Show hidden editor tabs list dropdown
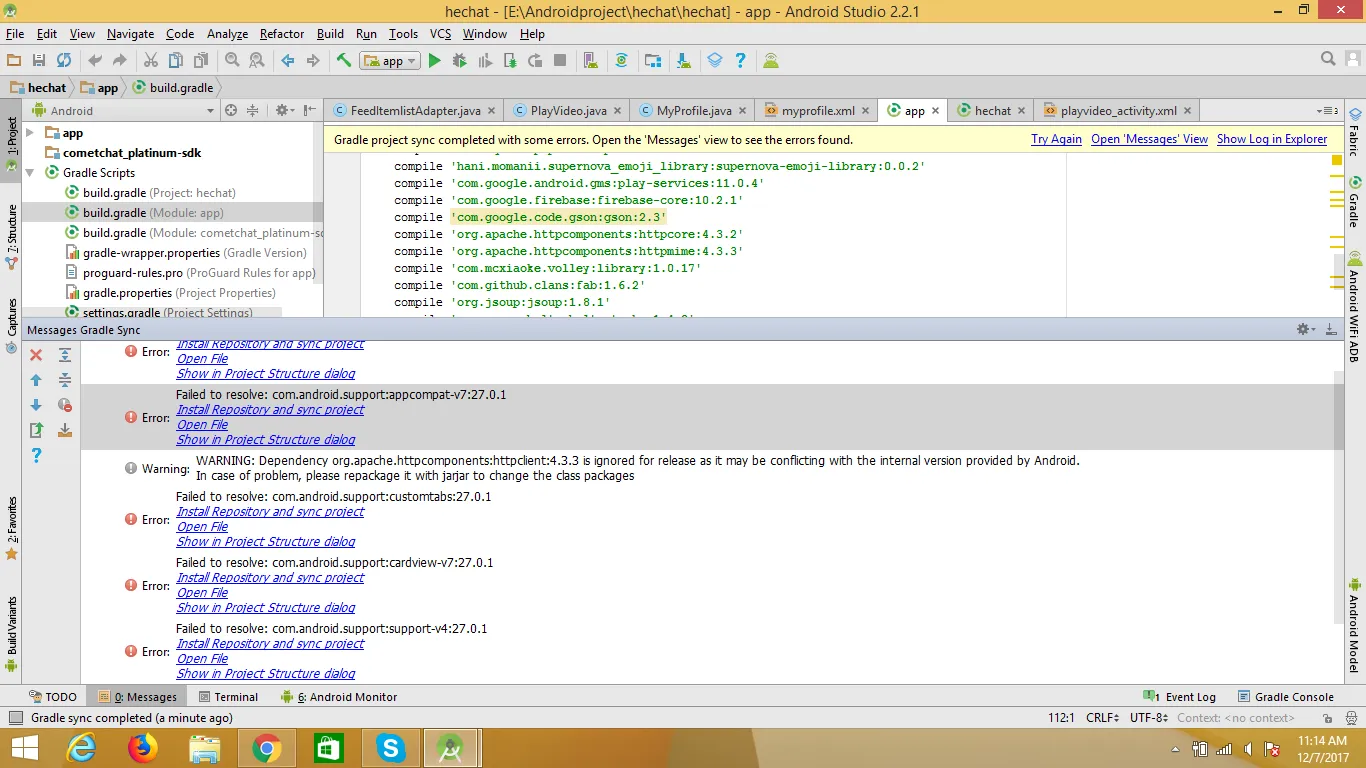The width and height of the screenshot is (1366, 768). 1327,111
